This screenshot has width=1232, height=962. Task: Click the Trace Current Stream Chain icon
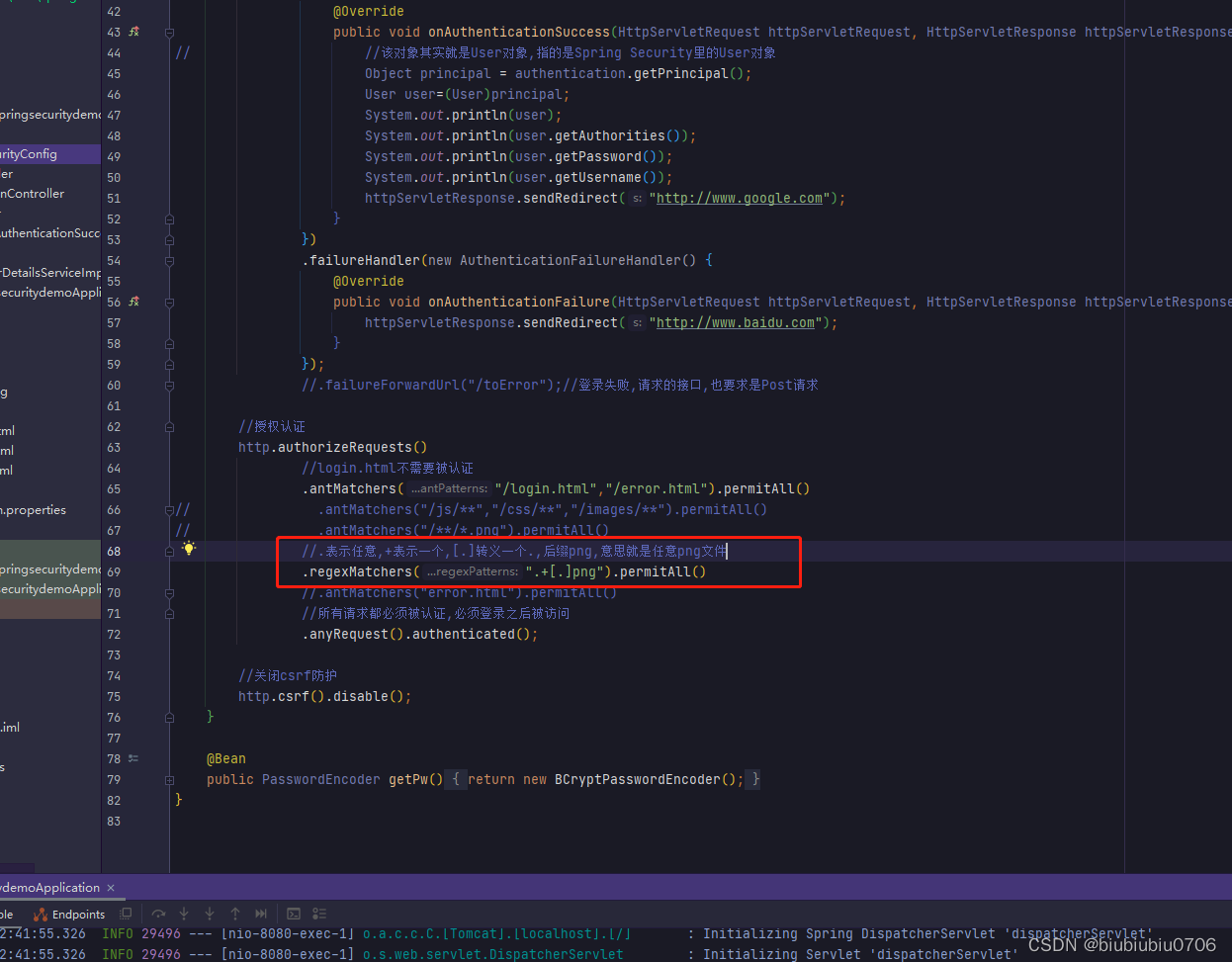(319, 914)
